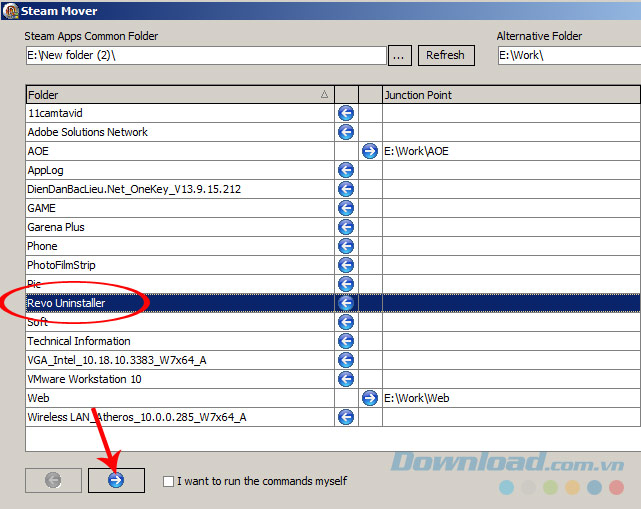Screen dimensions: 641x509
Task: Sort list by the Folder column header
Action: 180,95
